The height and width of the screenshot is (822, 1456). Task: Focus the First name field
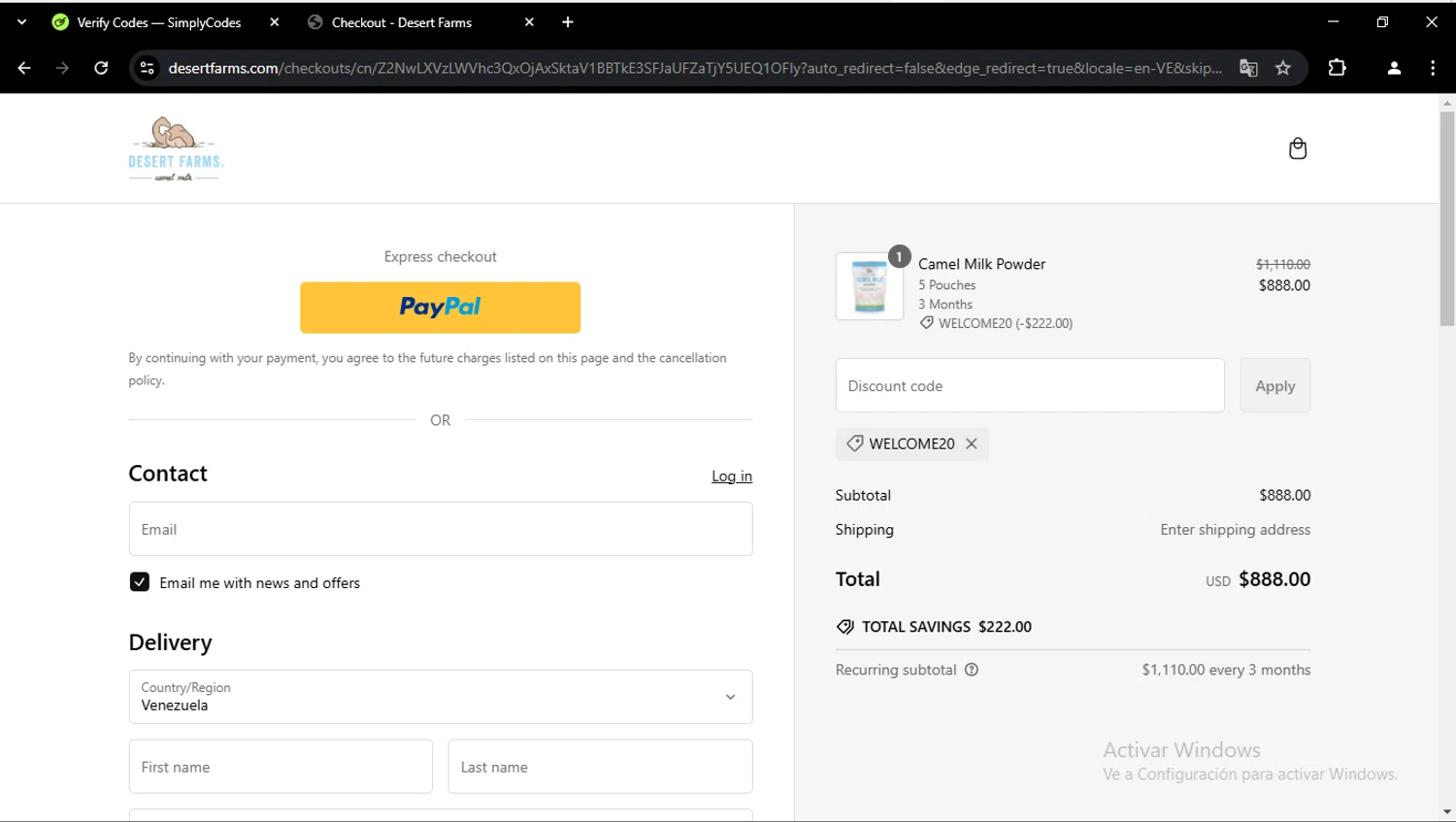(281, 767)
